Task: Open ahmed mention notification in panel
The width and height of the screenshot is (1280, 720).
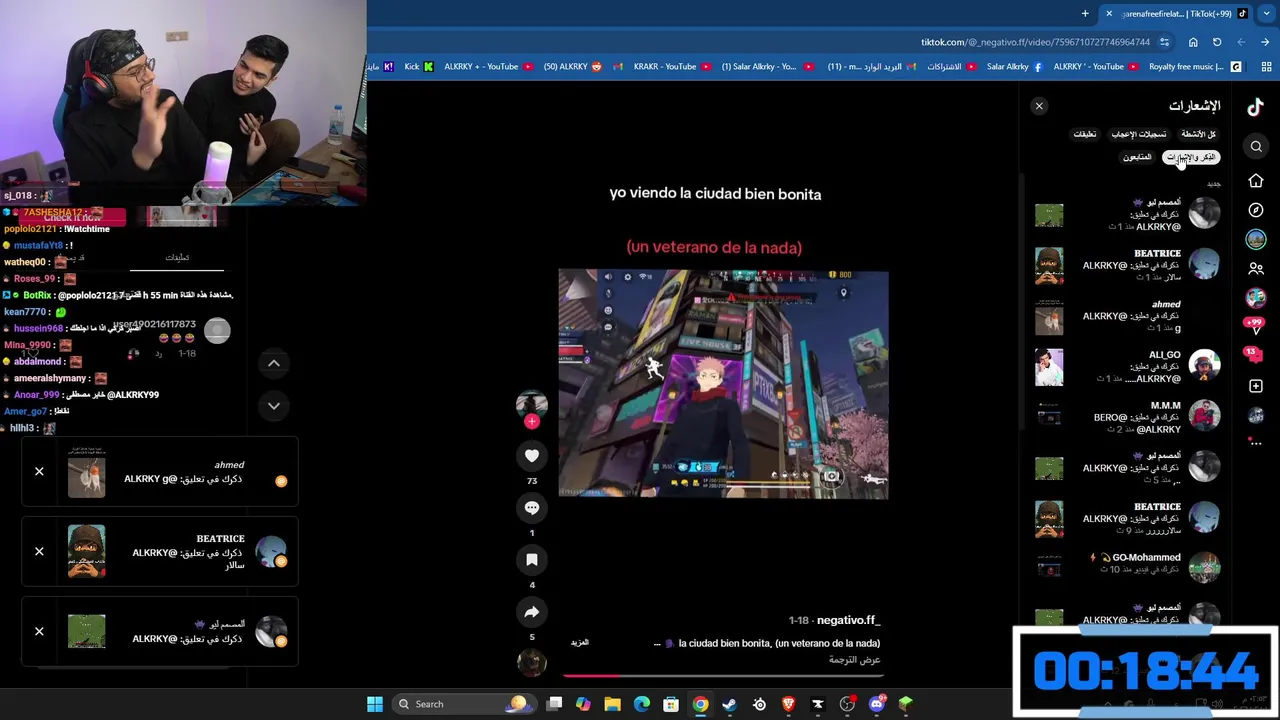Action: (x=1127, y=316)
